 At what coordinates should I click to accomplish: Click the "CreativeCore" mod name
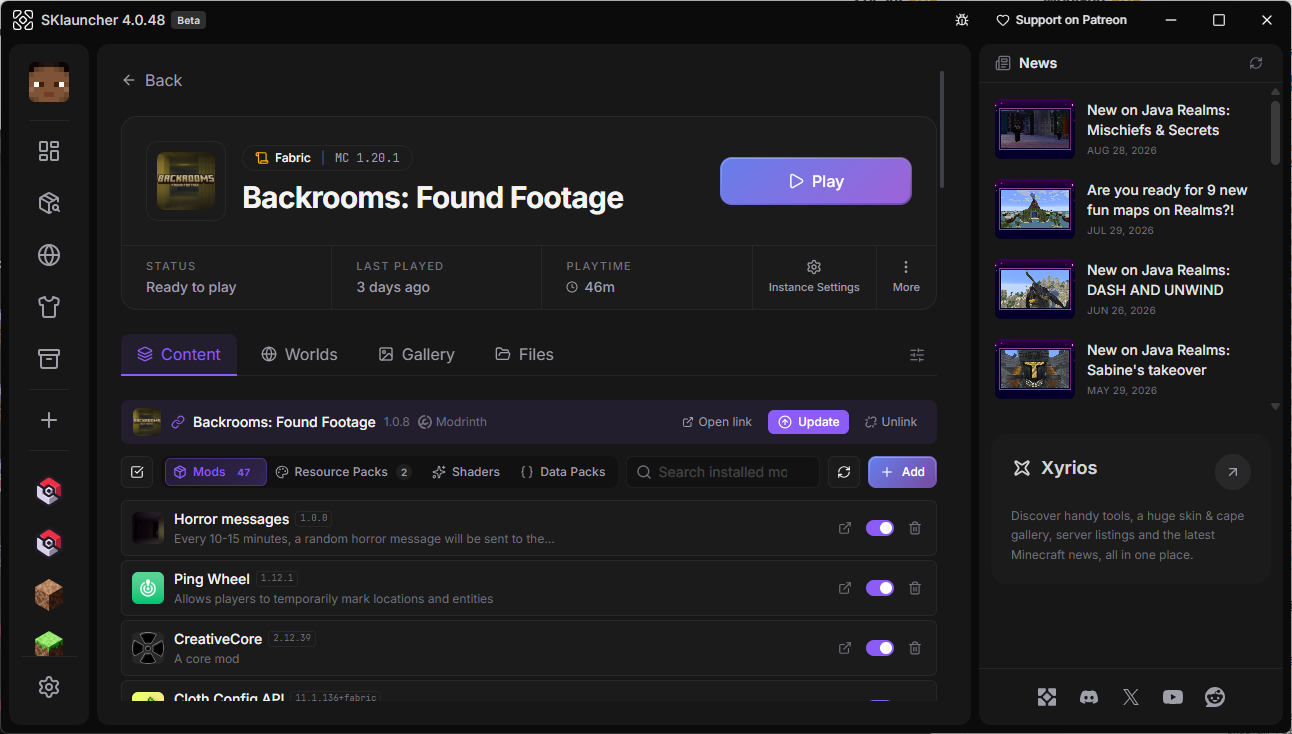[218, 639]
